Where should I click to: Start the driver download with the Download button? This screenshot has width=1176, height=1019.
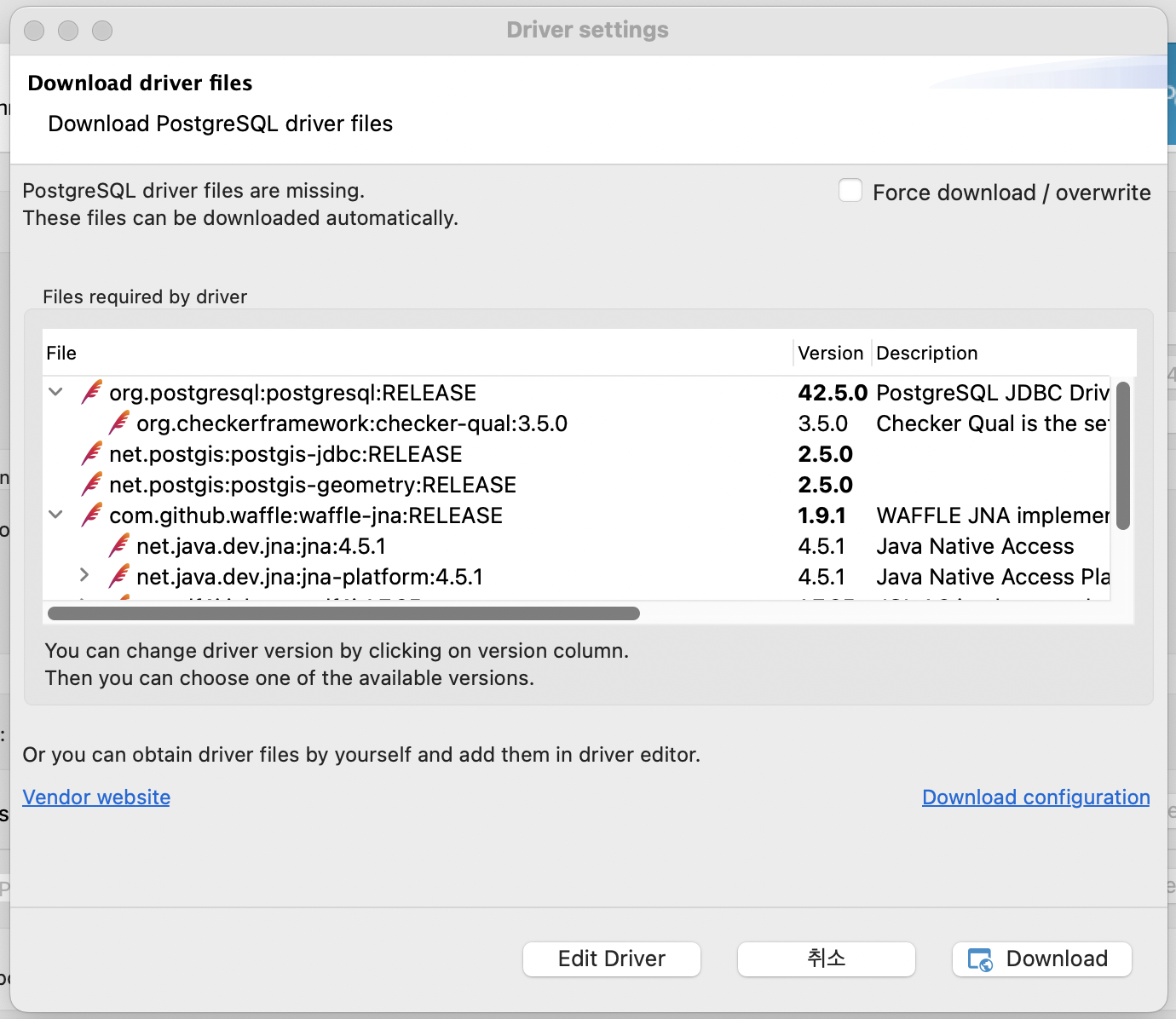(x=1041, y=959)
